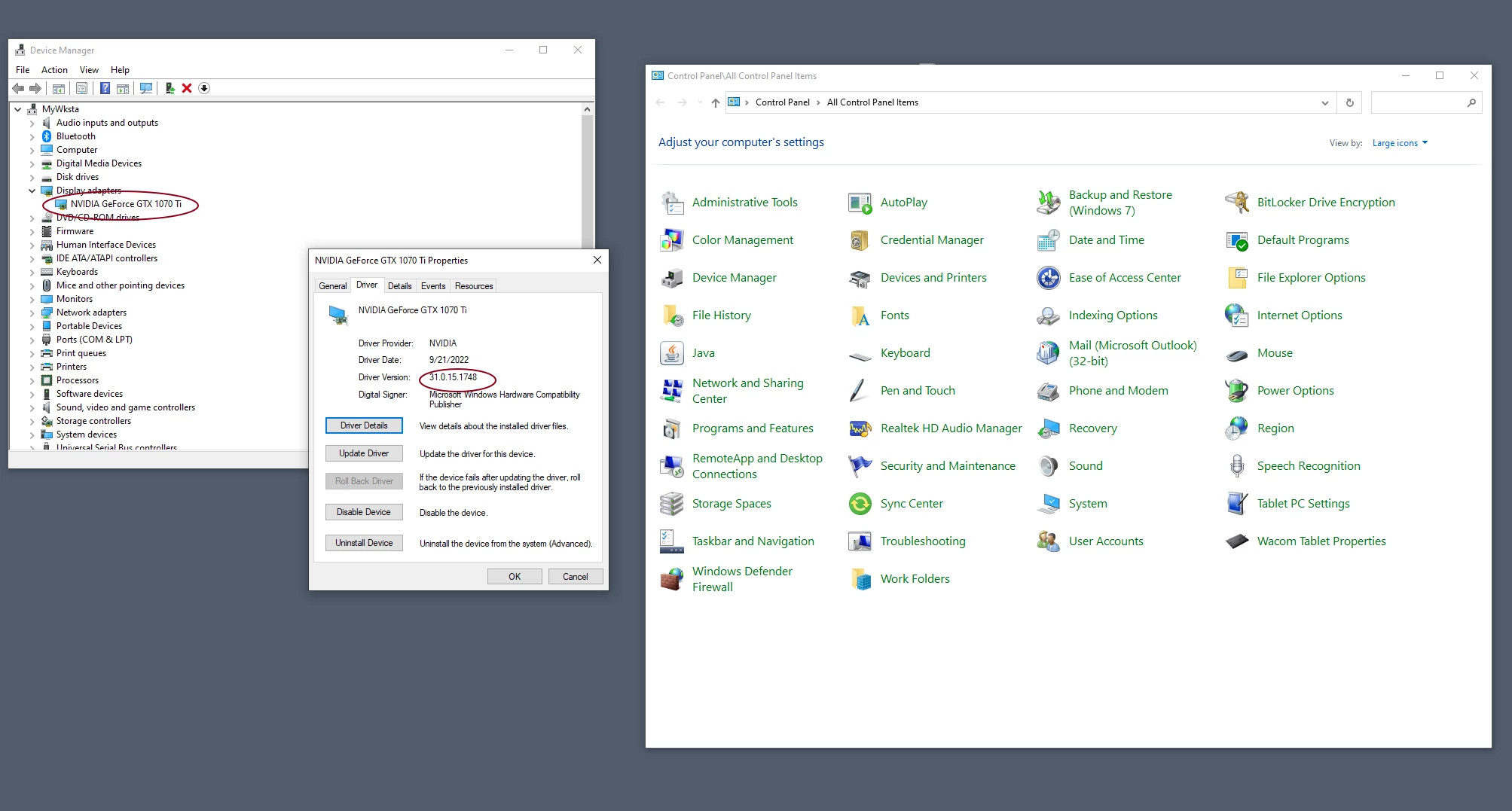This screenshot has height=811, width=1512.
Task: Select the Monitors tree item
Action: pyautogui.click(x=75, y=299)
